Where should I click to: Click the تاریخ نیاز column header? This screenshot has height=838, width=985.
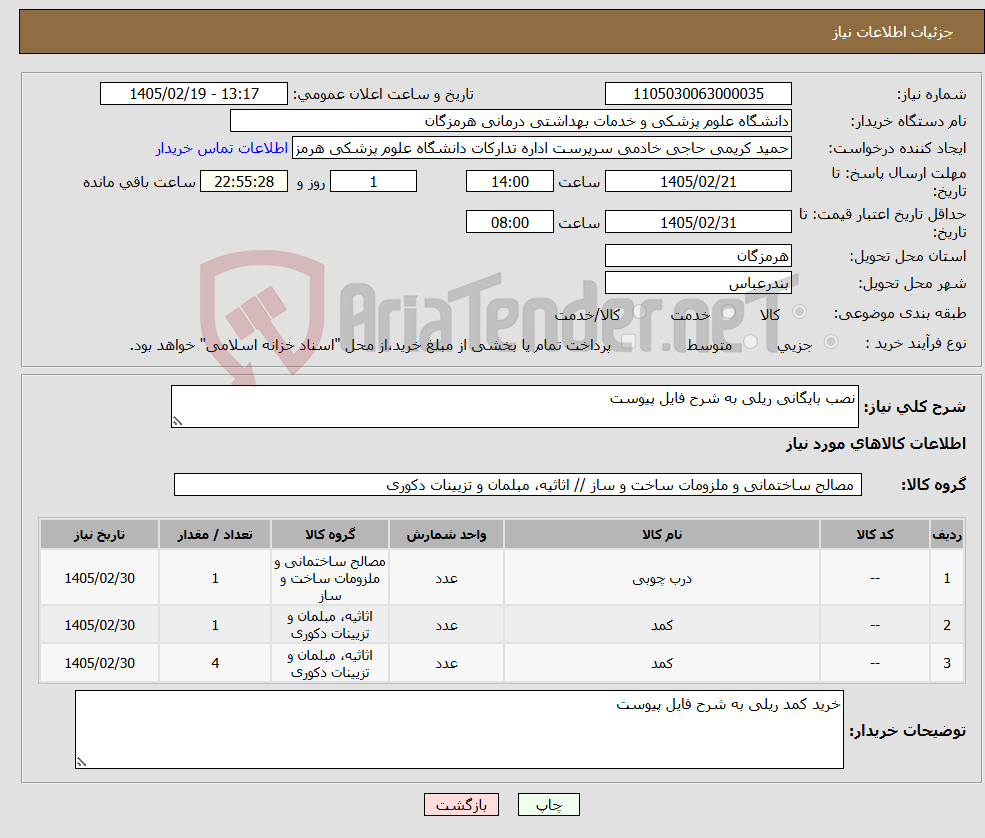[99, 534]
